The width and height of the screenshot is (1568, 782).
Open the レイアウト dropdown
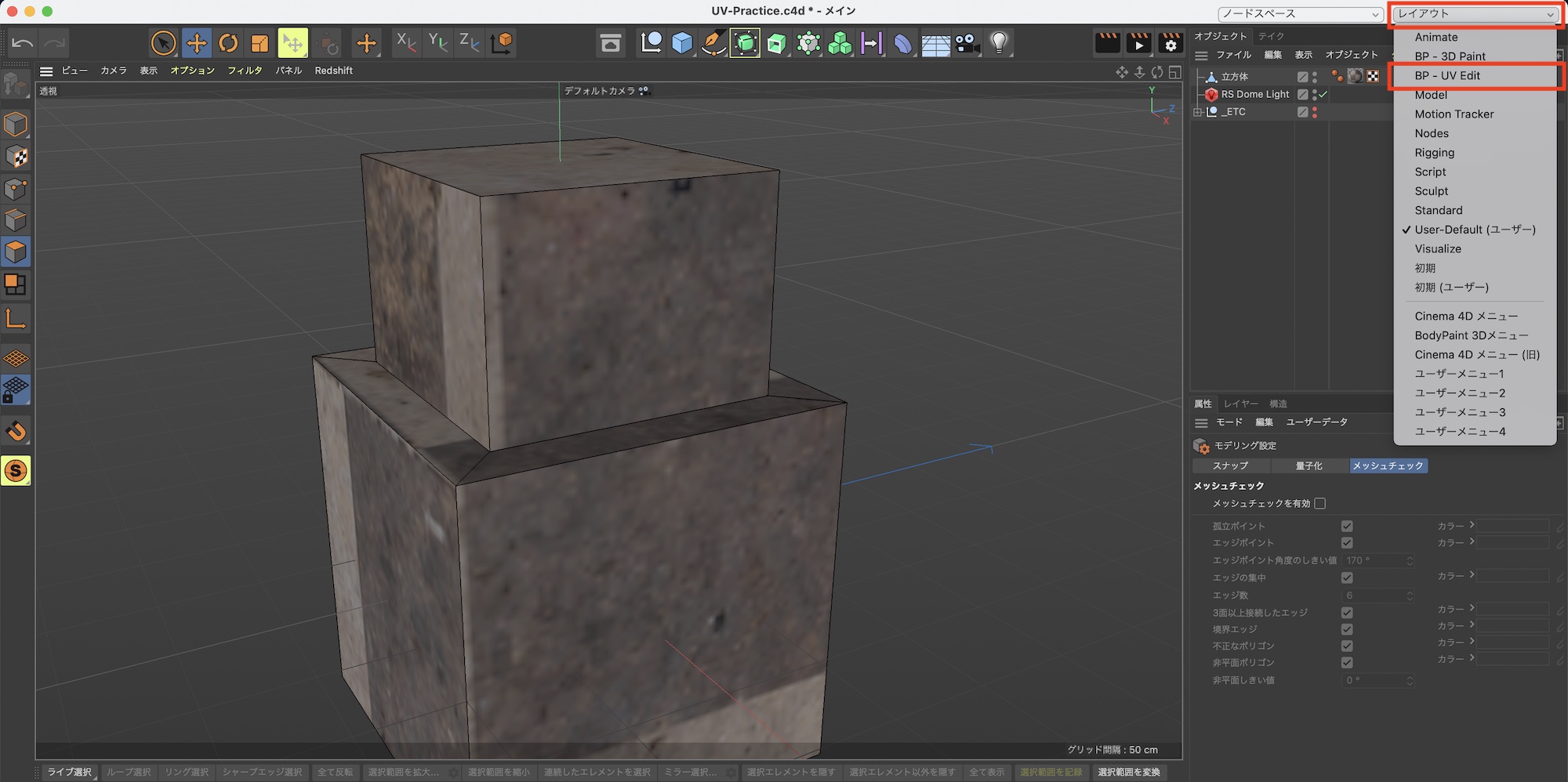coord(1475,14)
